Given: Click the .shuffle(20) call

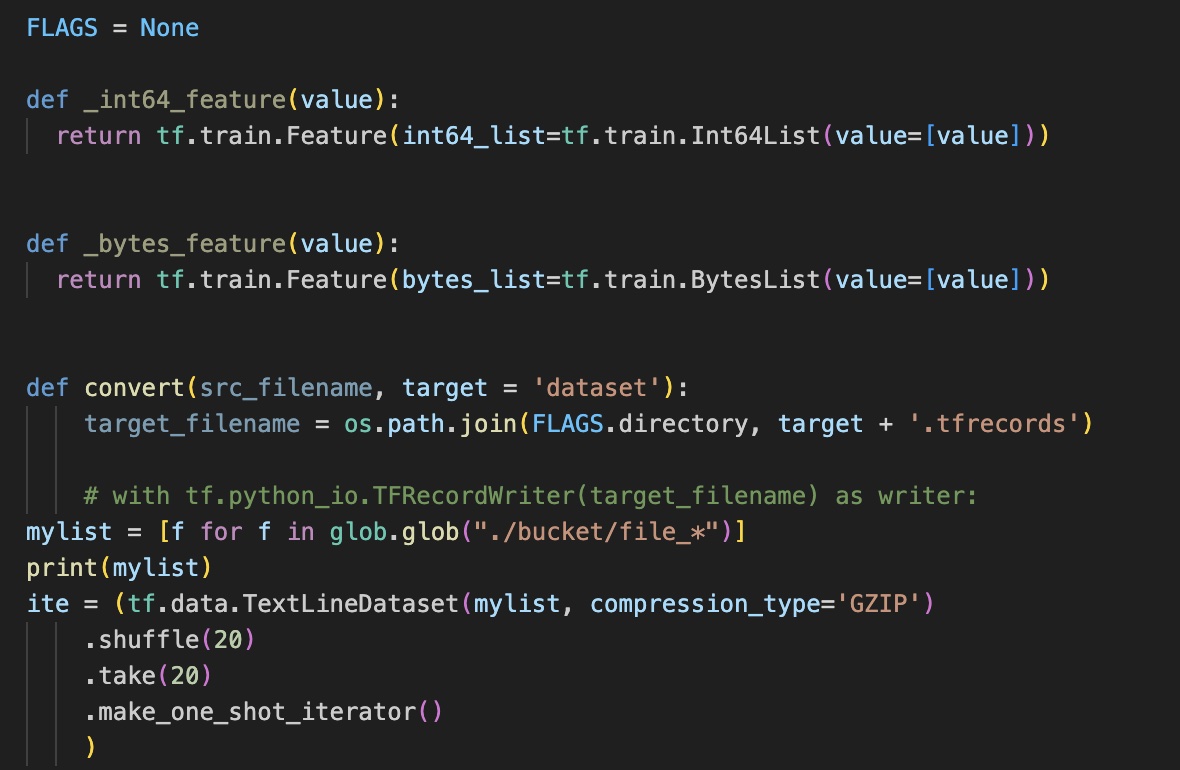Looking at the screenshot, I should click(x=170, y=640).
